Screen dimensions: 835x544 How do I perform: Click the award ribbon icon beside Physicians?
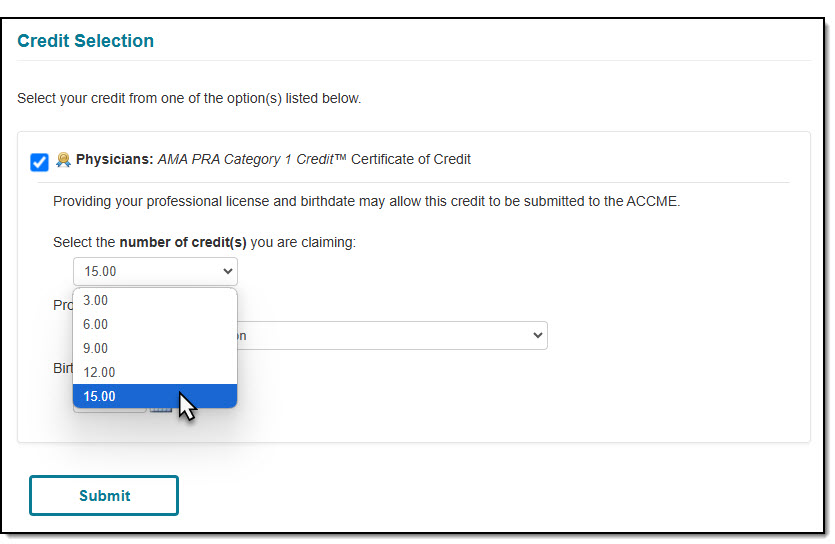[x=63, y=160]
